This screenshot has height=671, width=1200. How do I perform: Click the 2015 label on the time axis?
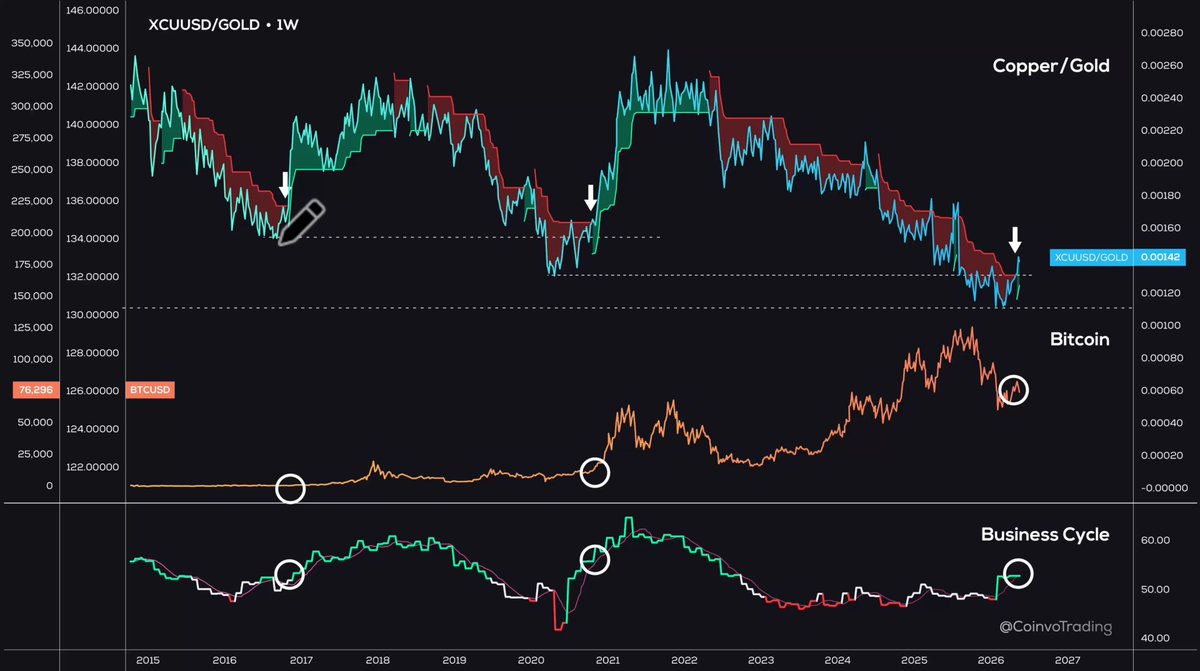(x=147, y=660)
